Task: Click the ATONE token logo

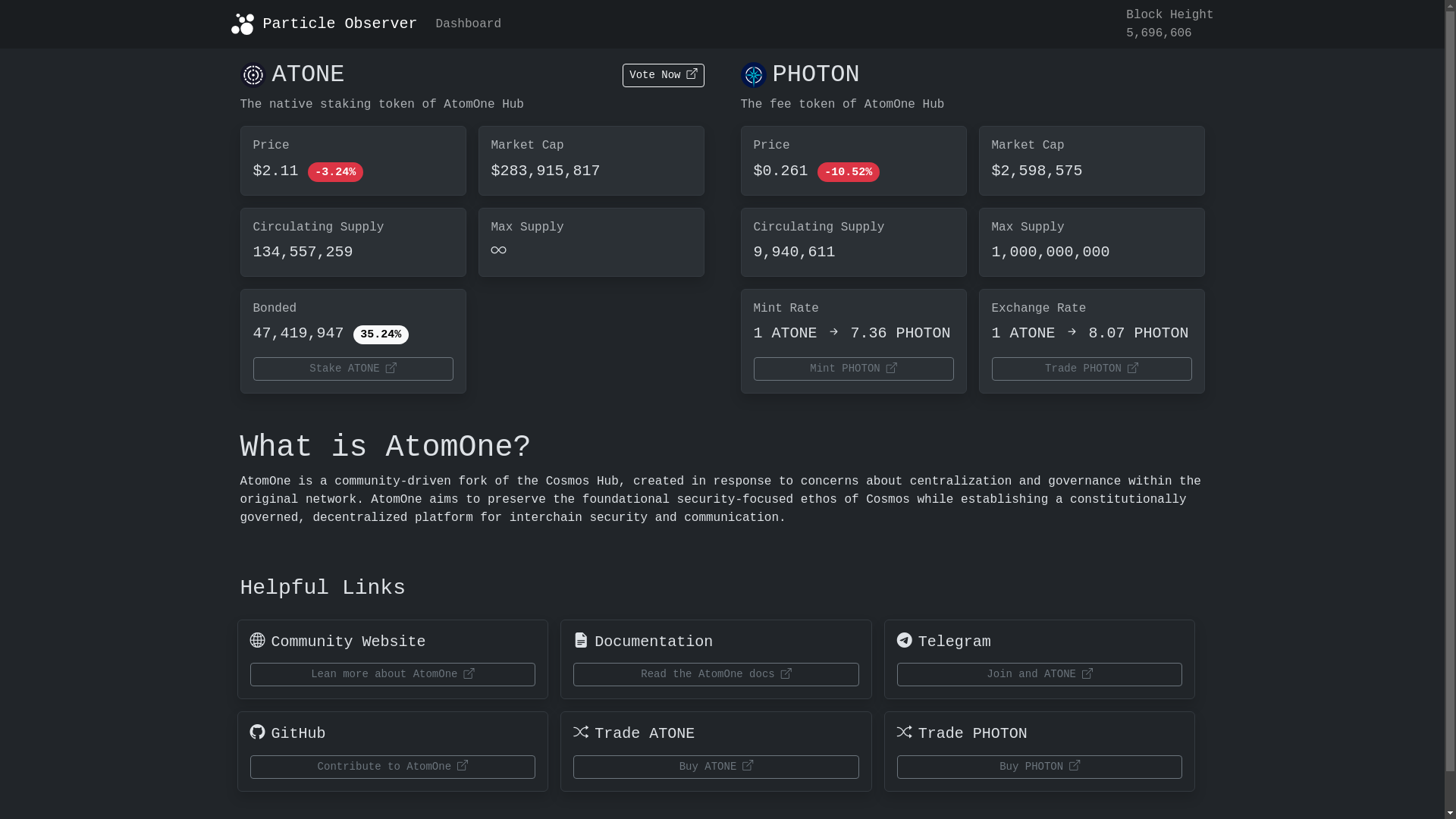Action: (253, 75)
